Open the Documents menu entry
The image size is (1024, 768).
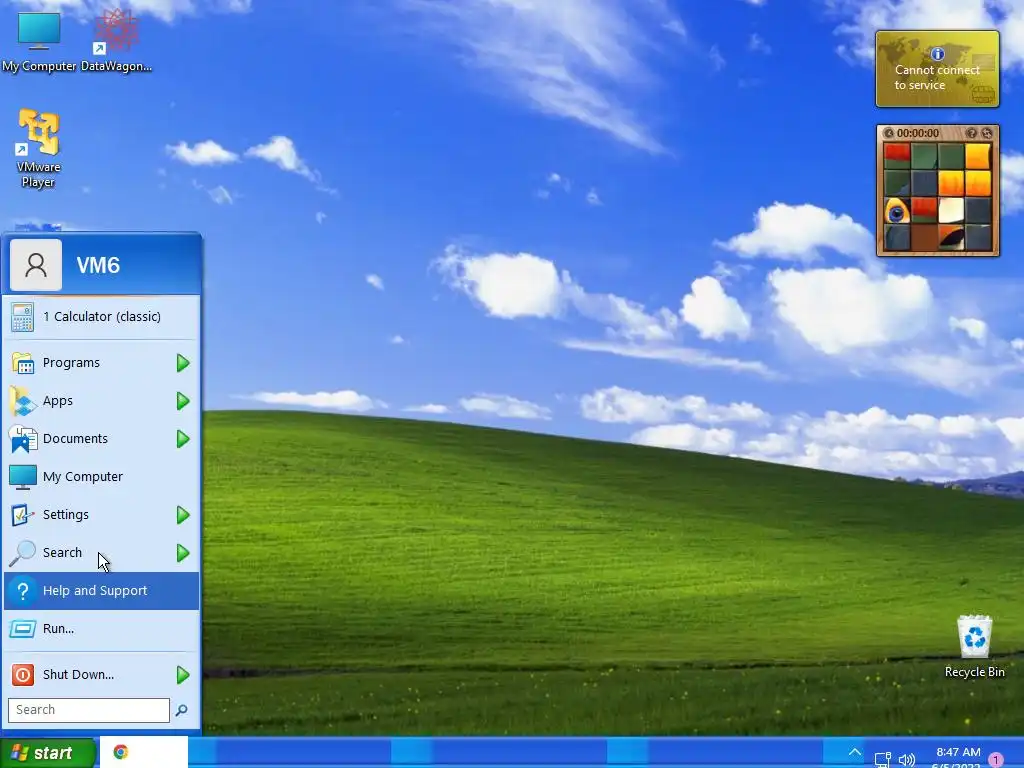tap(101, 438)
